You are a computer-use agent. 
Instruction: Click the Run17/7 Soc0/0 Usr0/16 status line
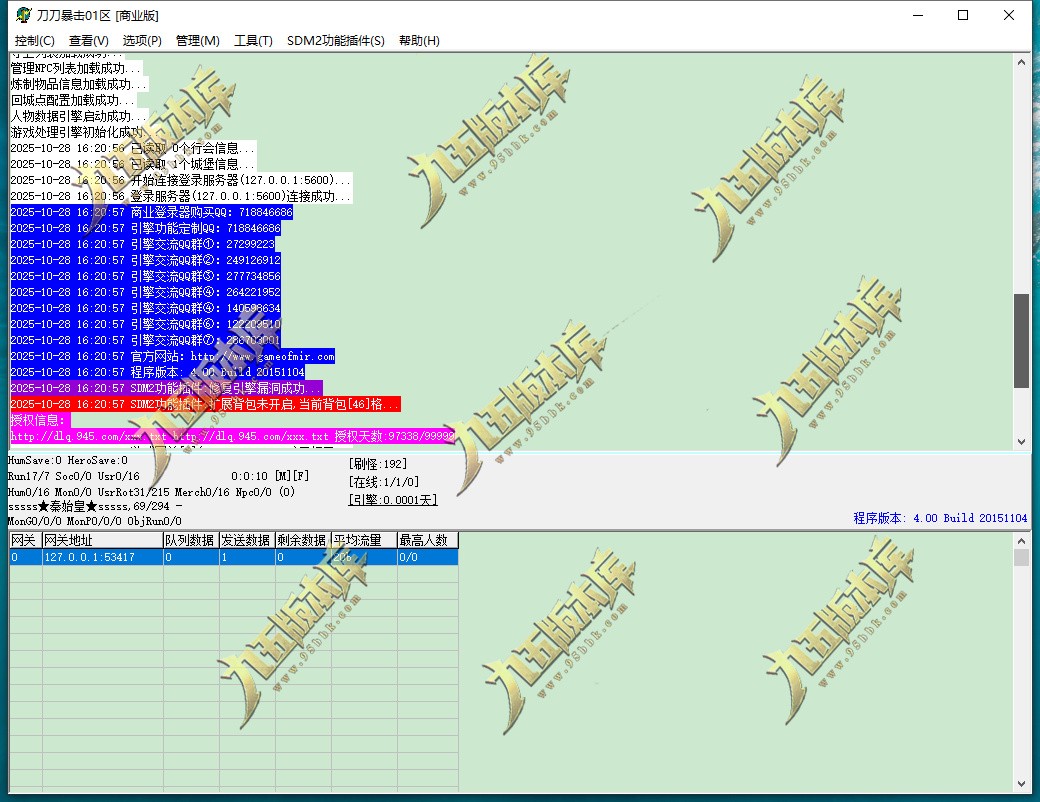pos(74,476)
